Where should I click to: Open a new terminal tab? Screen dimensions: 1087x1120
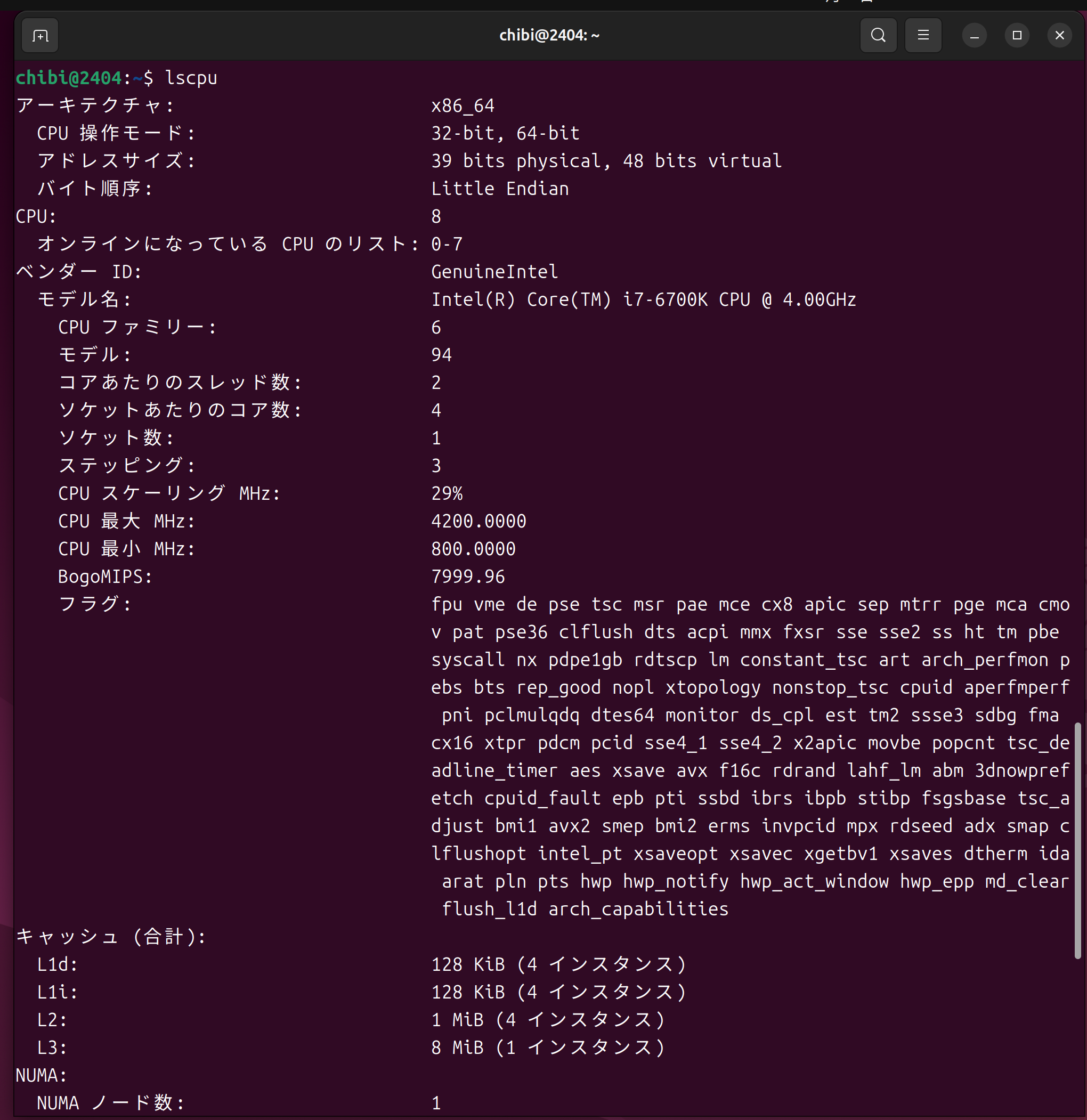point(40,36)
